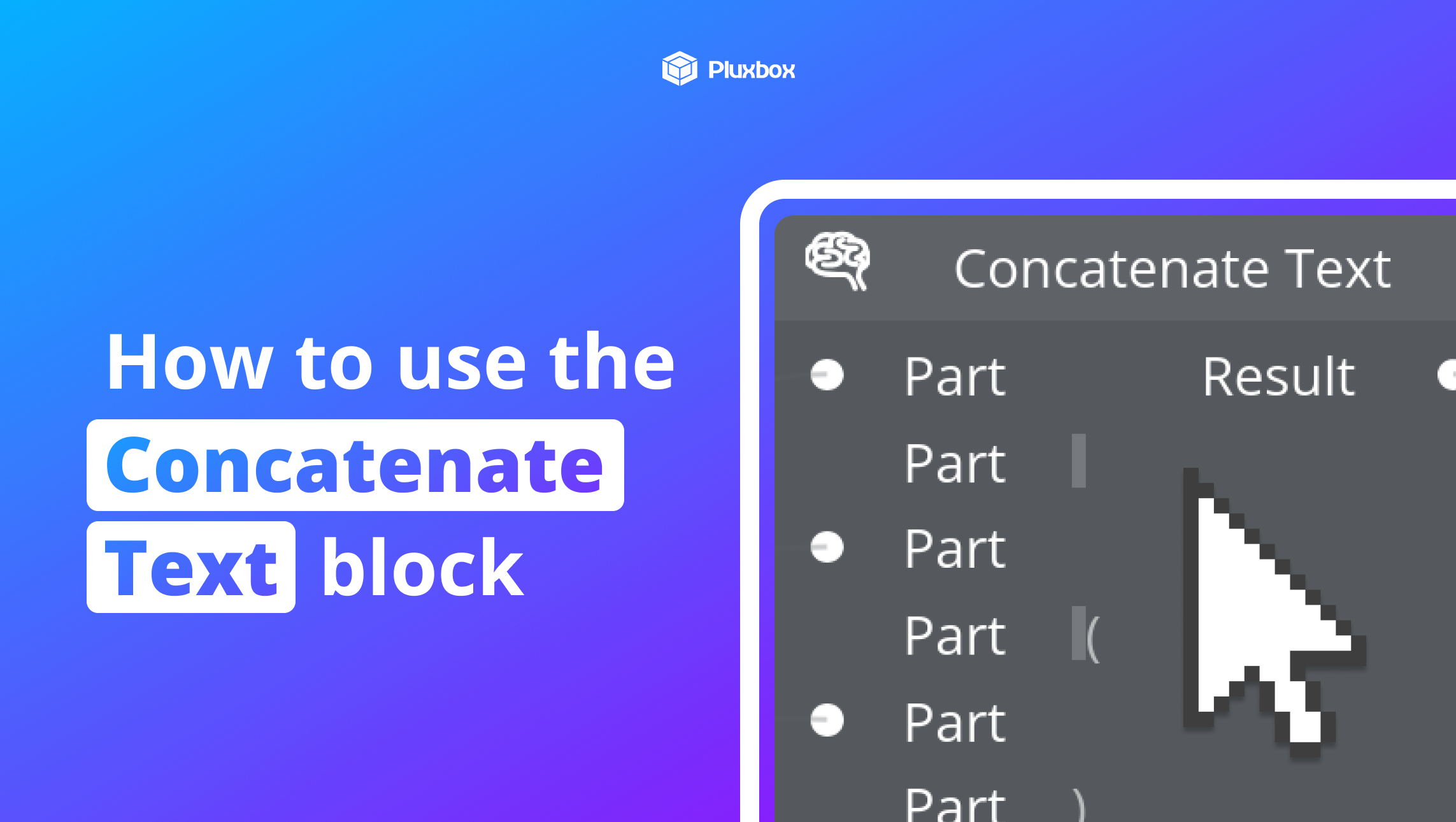Click the Pluxbox logo at the top
Image resolution: width=1456 pixels, height=822 pixels.
[x=727, y=68]
